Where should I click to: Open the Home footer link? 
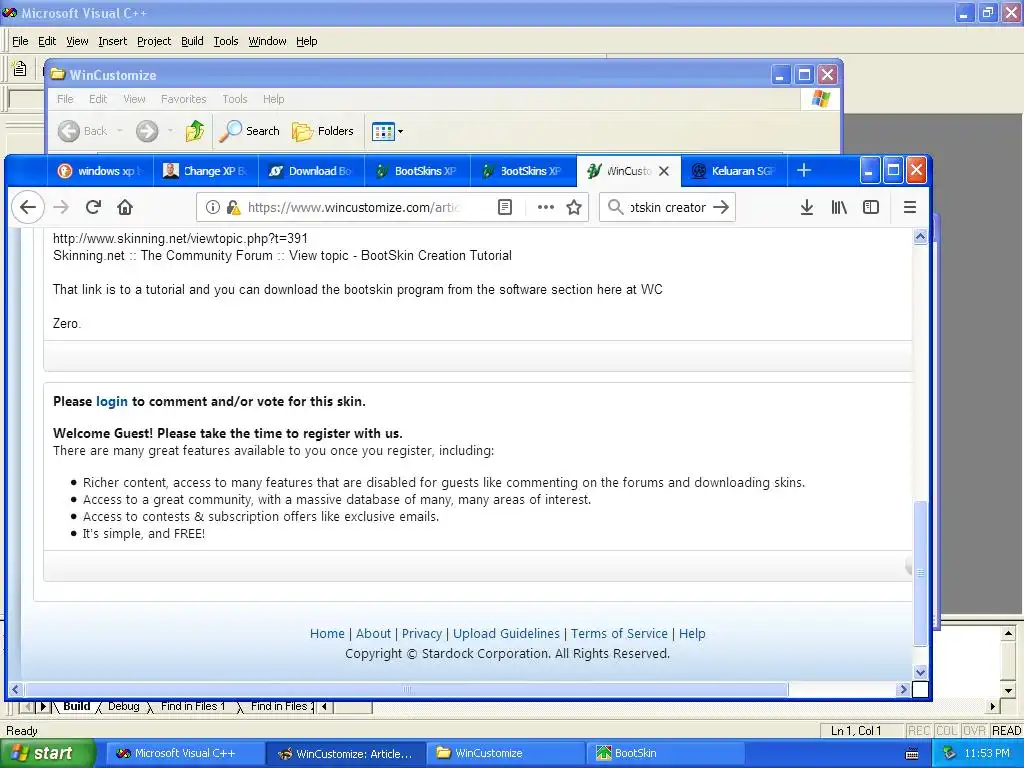point(327,633)
